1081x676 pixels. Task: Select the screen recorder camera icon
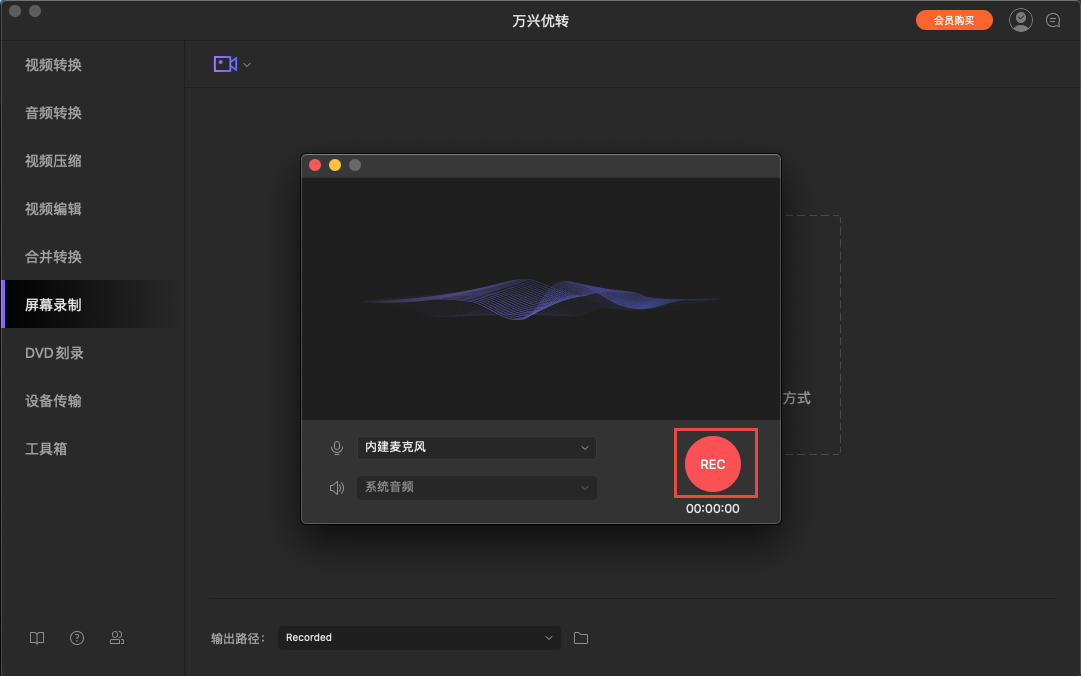point(225,63)
